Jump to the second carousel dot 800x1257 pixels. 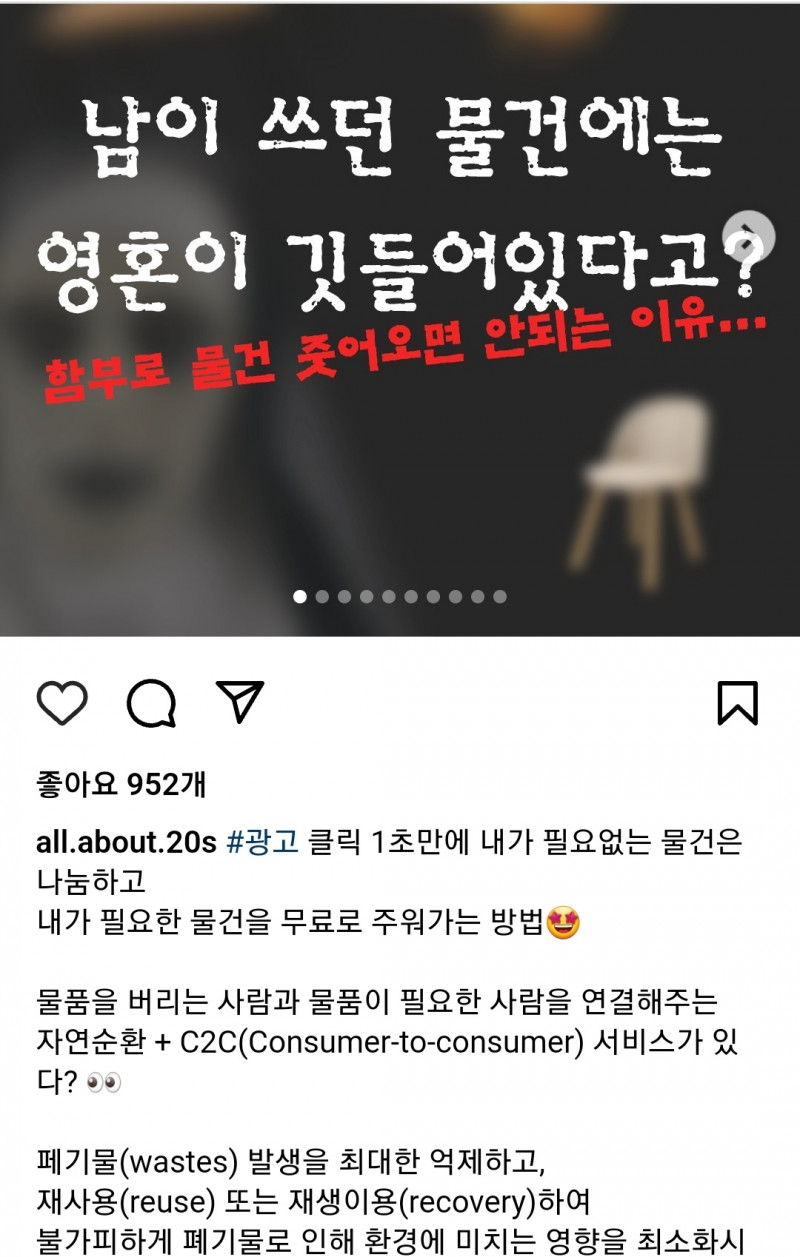pyautogui.click(x=322, y=597)
